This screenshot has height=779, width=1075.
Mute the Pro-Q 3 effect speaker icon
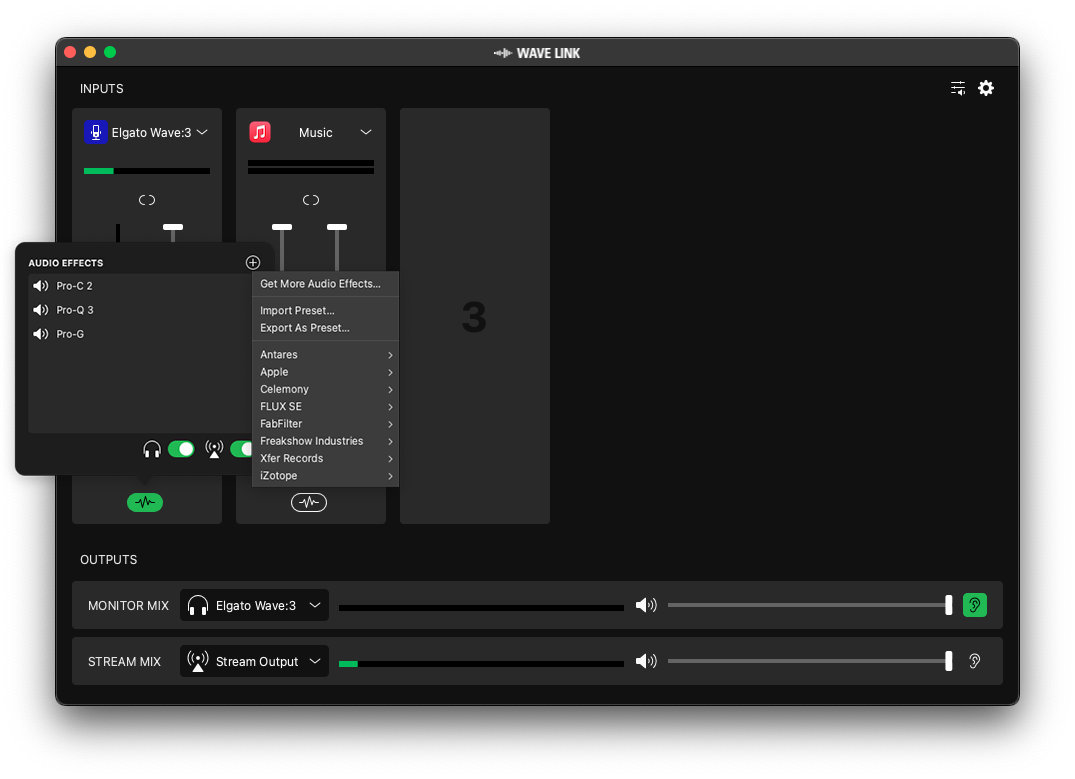tap(40, 310)
